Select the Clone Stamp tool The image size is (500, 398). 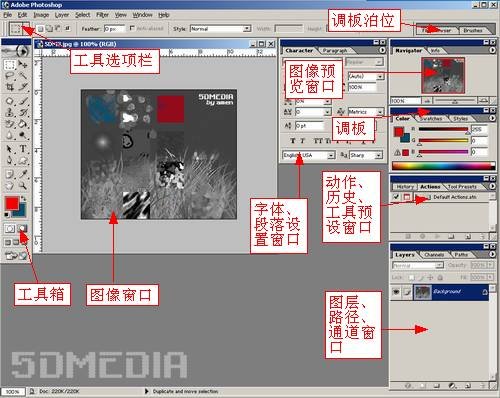(x=10, y=112)
